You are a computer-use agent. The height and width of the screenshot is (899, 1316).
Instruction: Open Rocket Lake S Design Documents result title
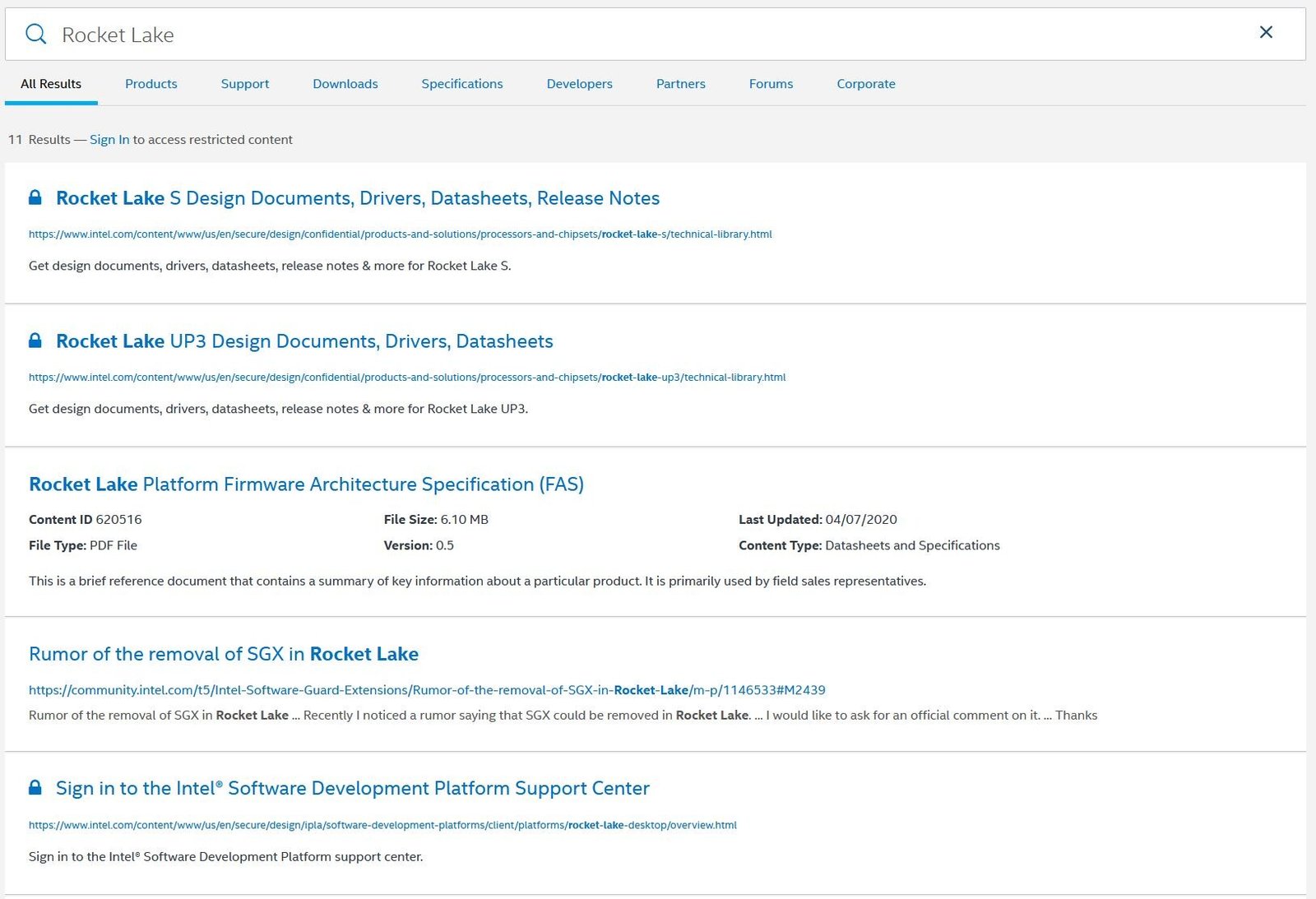coord(358,198)
